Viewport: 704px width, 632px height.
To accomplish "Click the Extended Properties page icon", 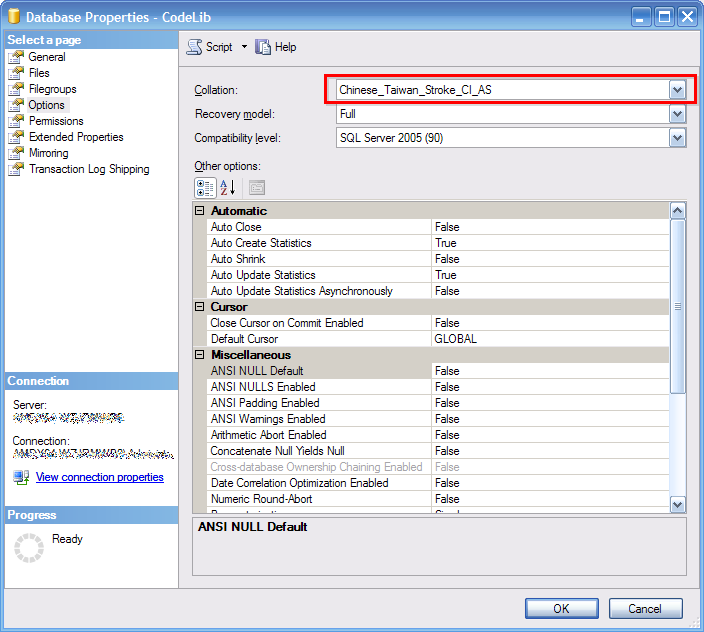I will click(16, 137).
